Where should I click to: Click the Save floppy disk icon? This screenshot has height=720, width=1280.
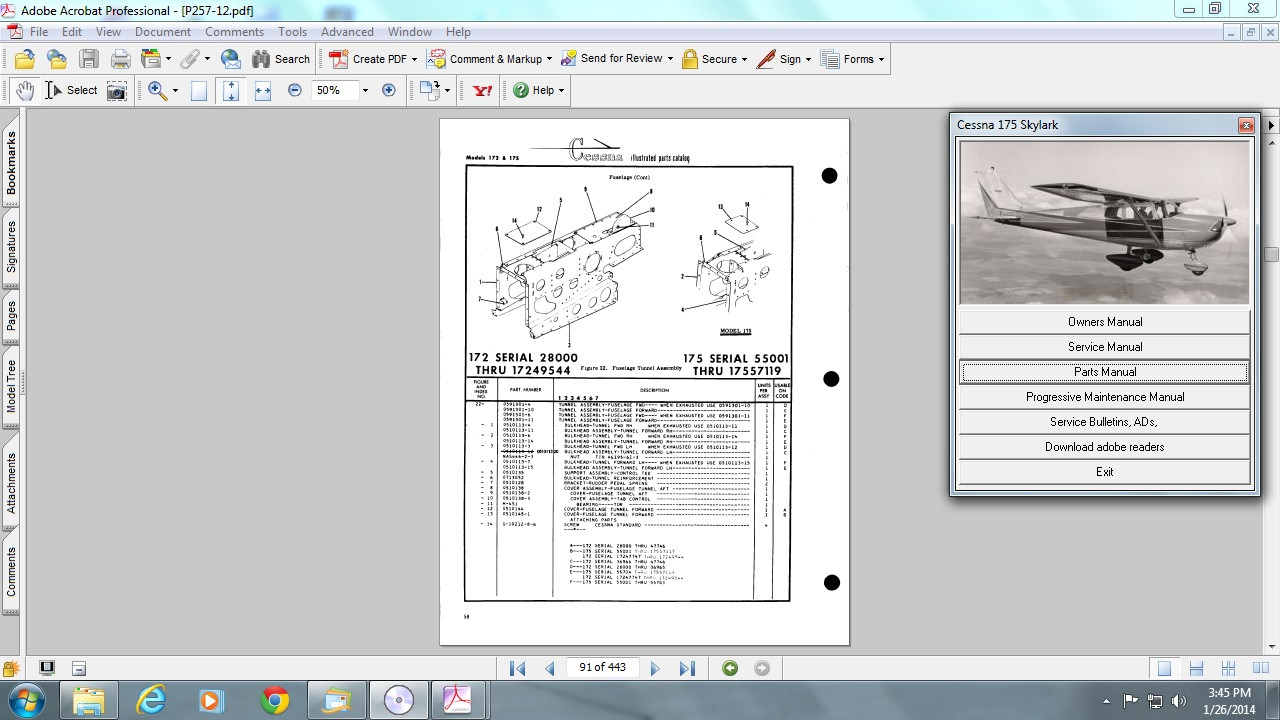click(x=89, y=59)
